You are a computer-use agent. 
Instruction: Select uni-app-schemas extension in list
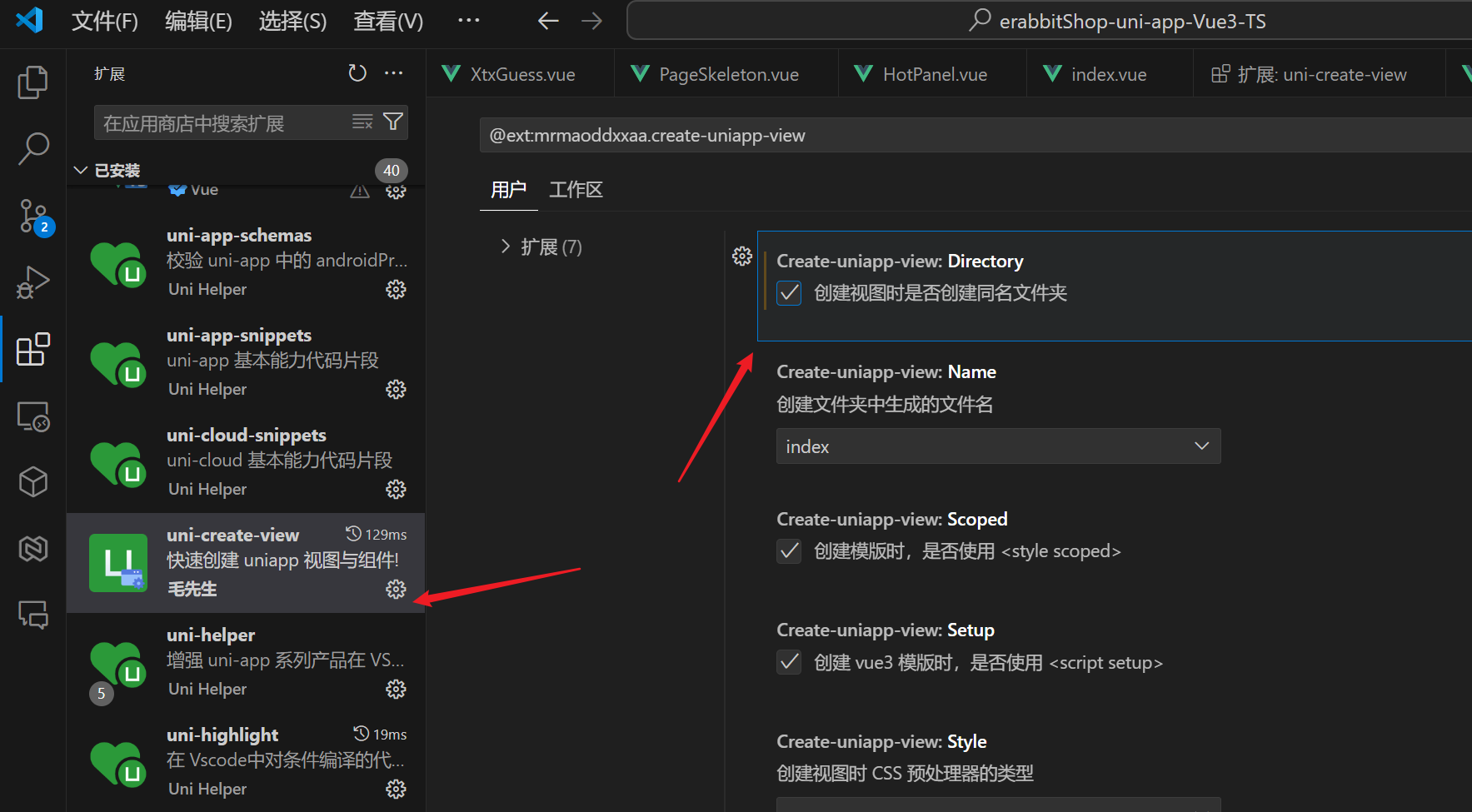[x=246, y=262]
